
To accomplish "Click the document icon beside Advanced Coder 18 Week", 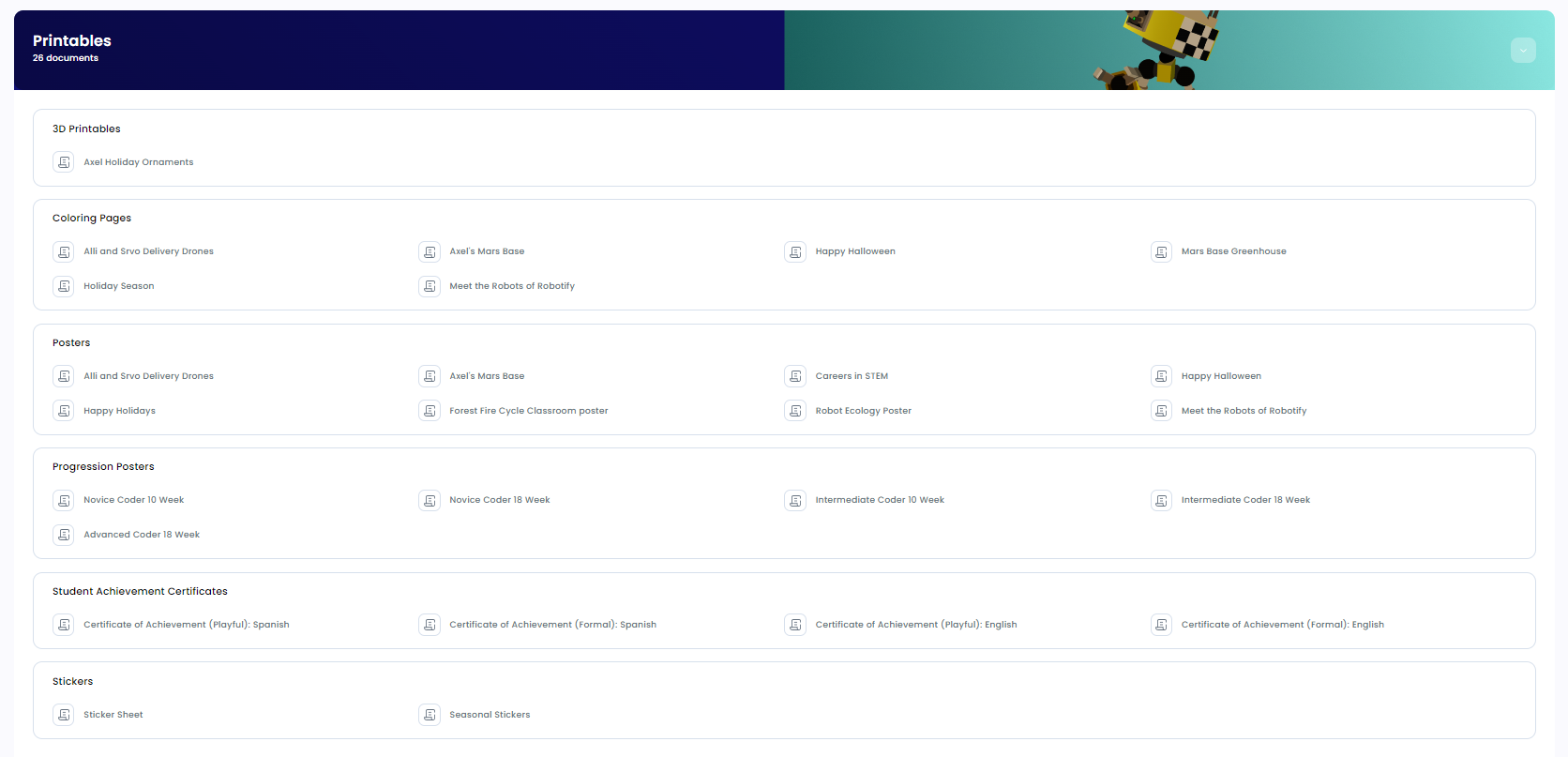I will coord(64,535).
